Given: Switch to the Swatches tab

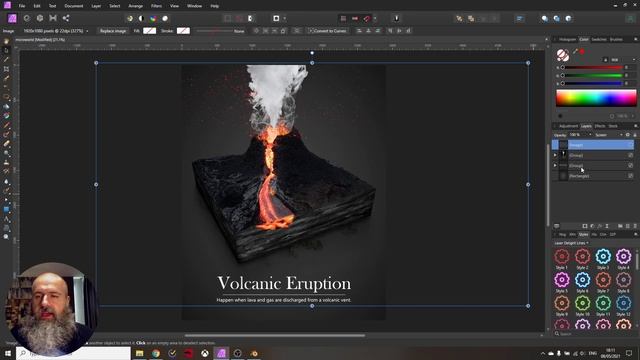Looking at the screenshot, I should 599,40.
